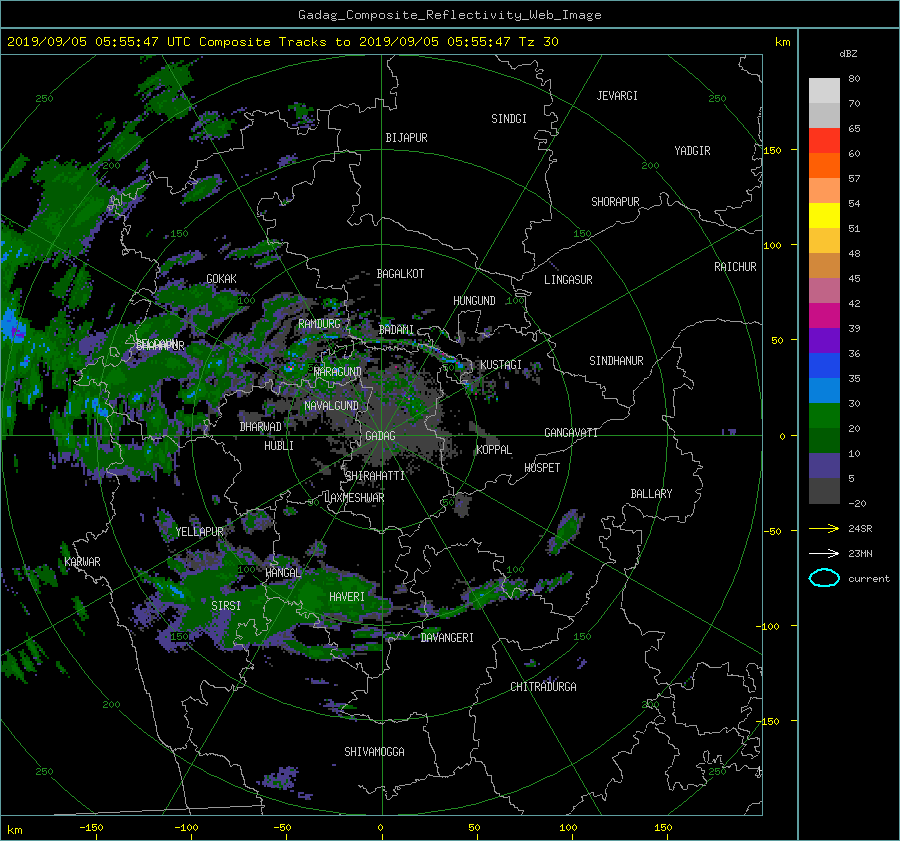Click the NARAGUND city label

[338, 372]
